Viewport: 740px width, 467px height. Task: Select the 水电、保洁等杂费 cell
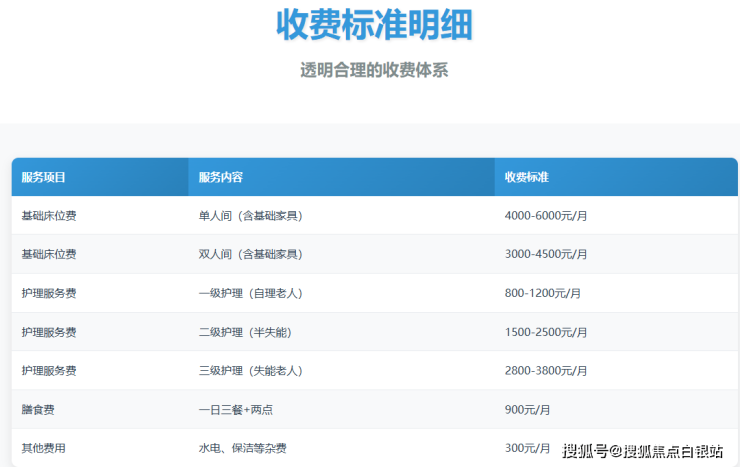point(243,448)
